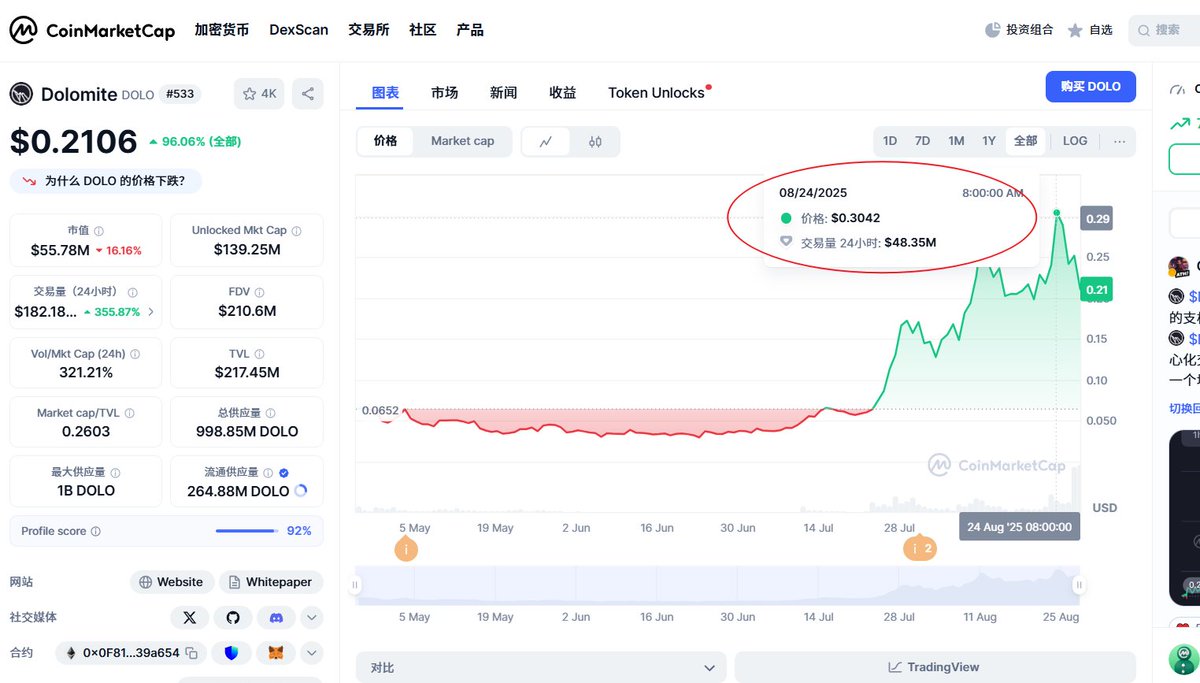
Task: Open the X social media link
Action: [x=190, y=617]
